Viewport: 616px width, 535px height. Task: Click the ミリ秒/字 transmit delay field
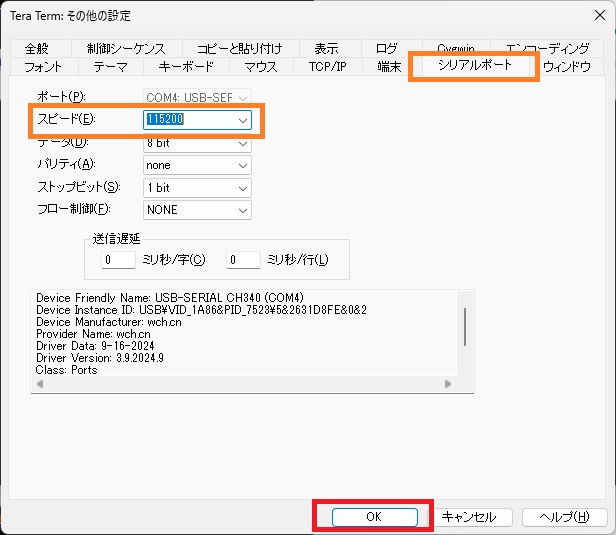[118, 260]
